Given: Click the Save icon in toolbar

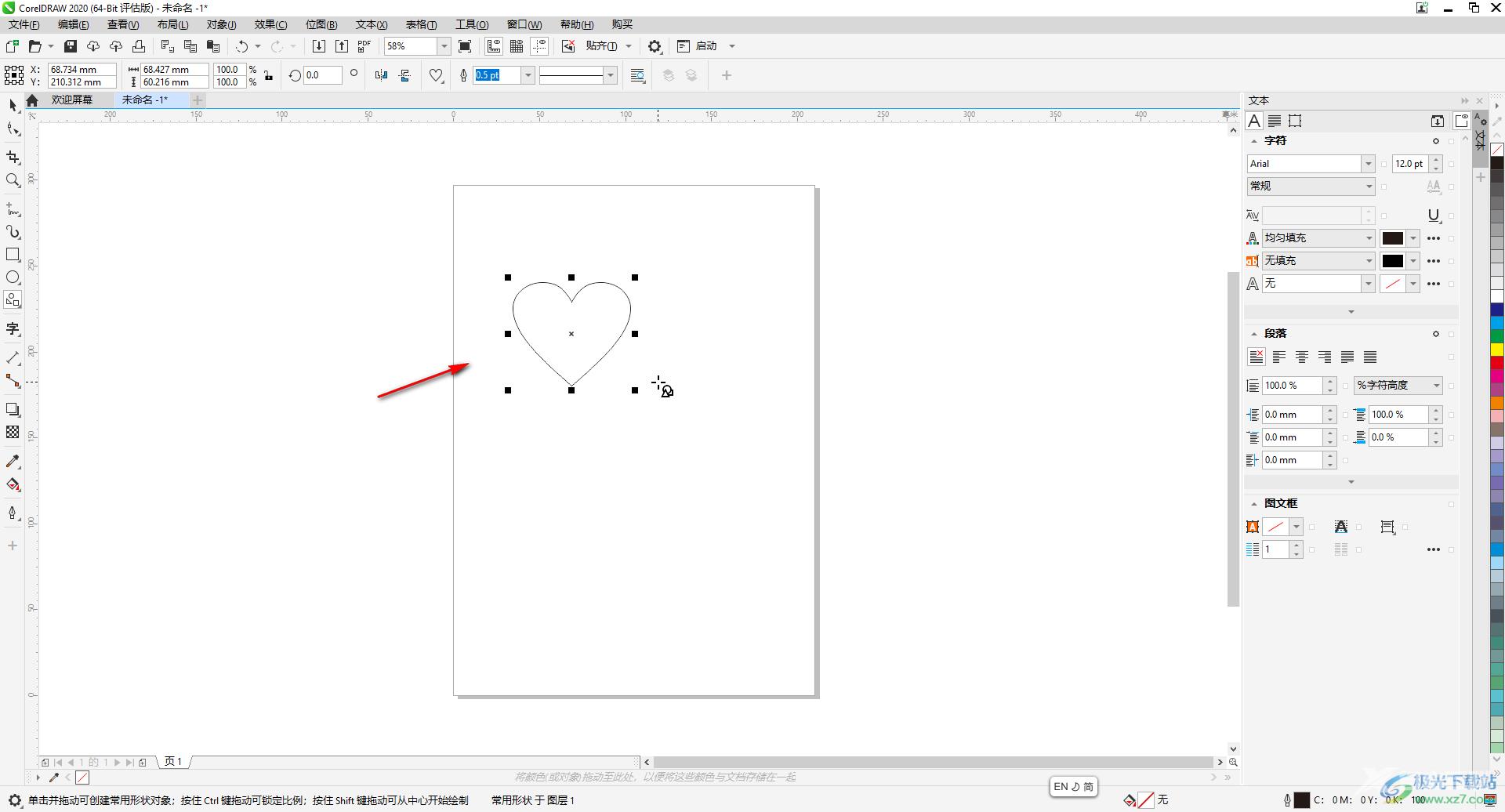Looking at the screenshot, I should (x=70, y=46).
